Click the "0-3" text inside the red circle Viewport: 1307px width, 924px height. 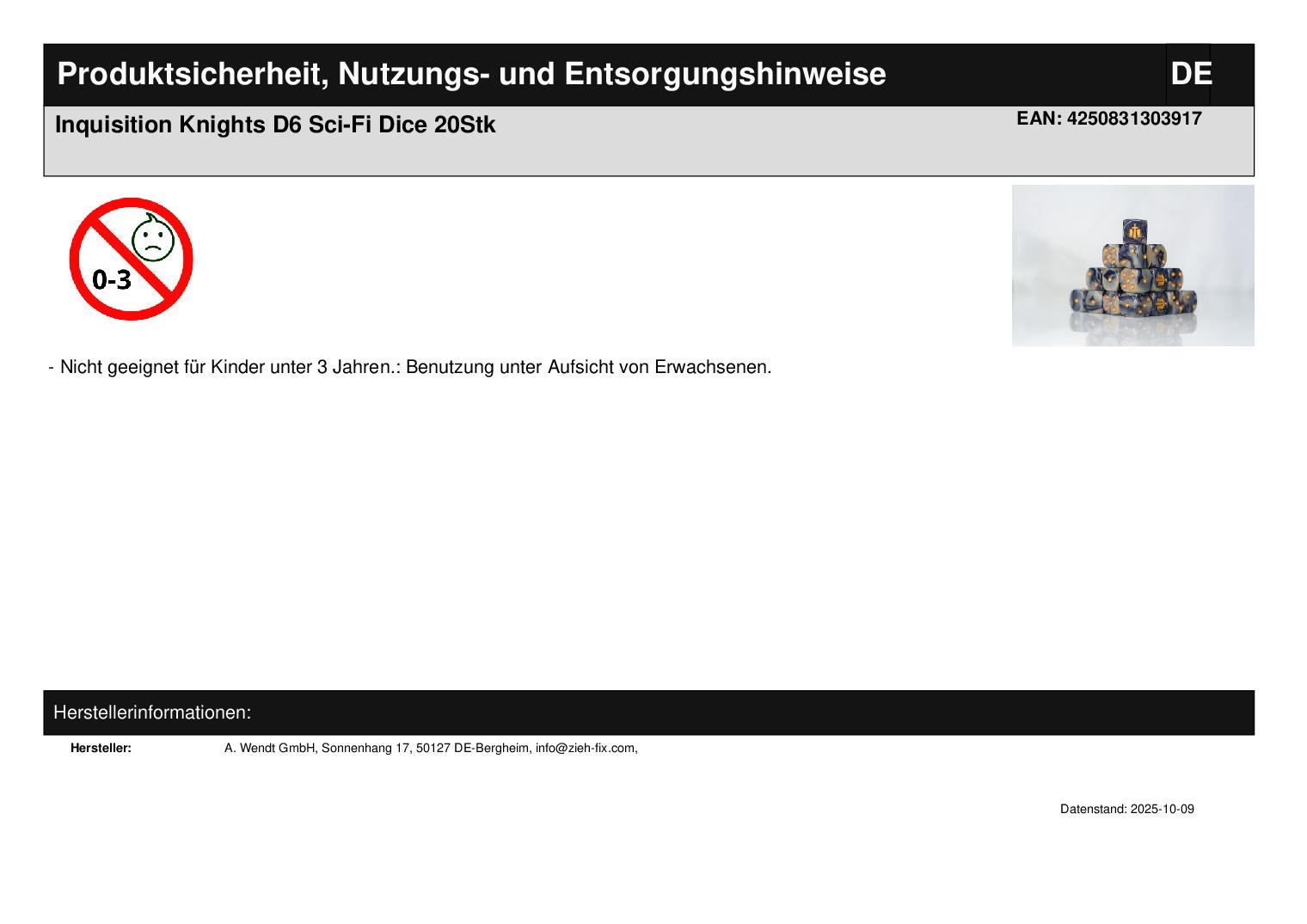(x=112, y=279)
